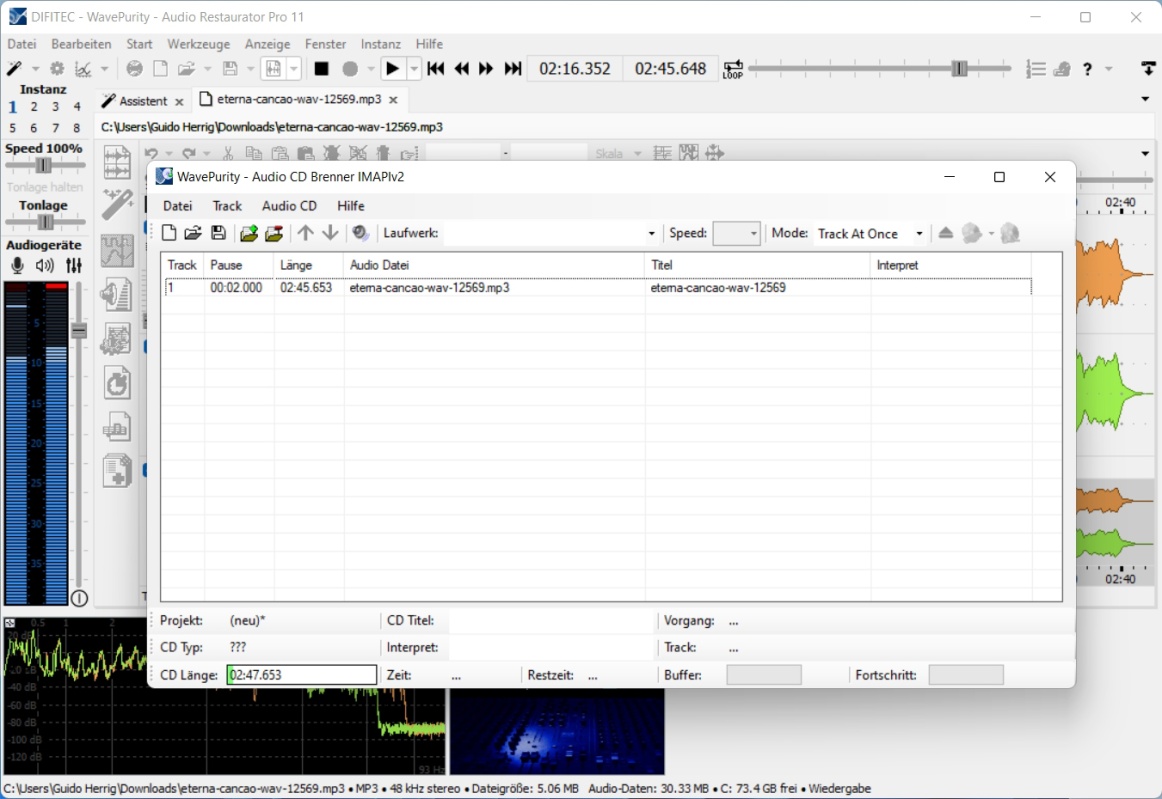Remove track with red-arrow folder icon
Image resolution: width=1162 pixels, height=799 pixels.
coord(274,233)
